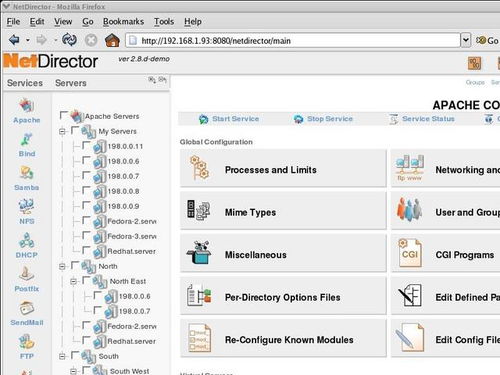Select the DHCP service icon
500x375 pixels.
point(26,240)
